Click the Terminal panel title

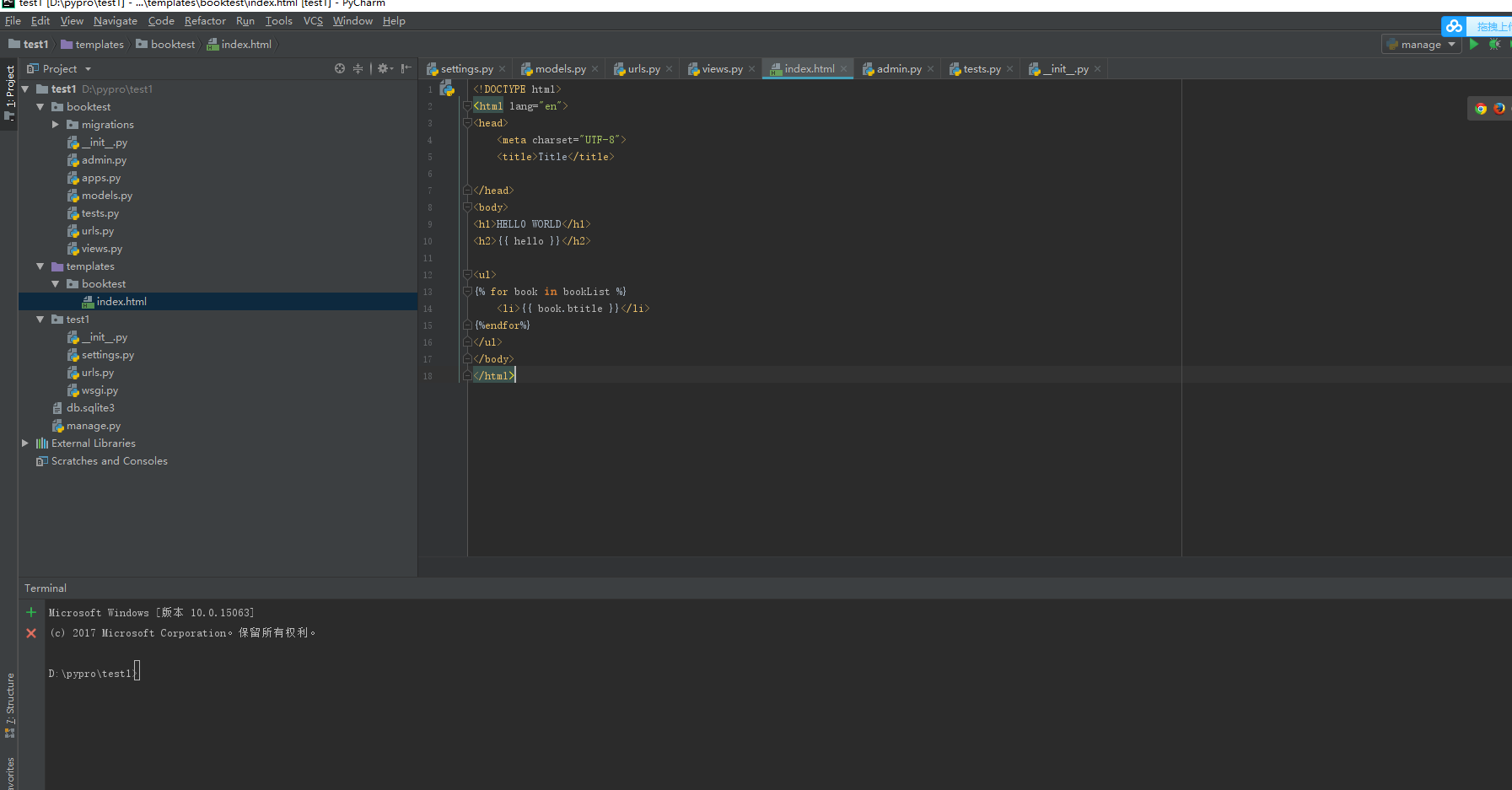[46, 588]
